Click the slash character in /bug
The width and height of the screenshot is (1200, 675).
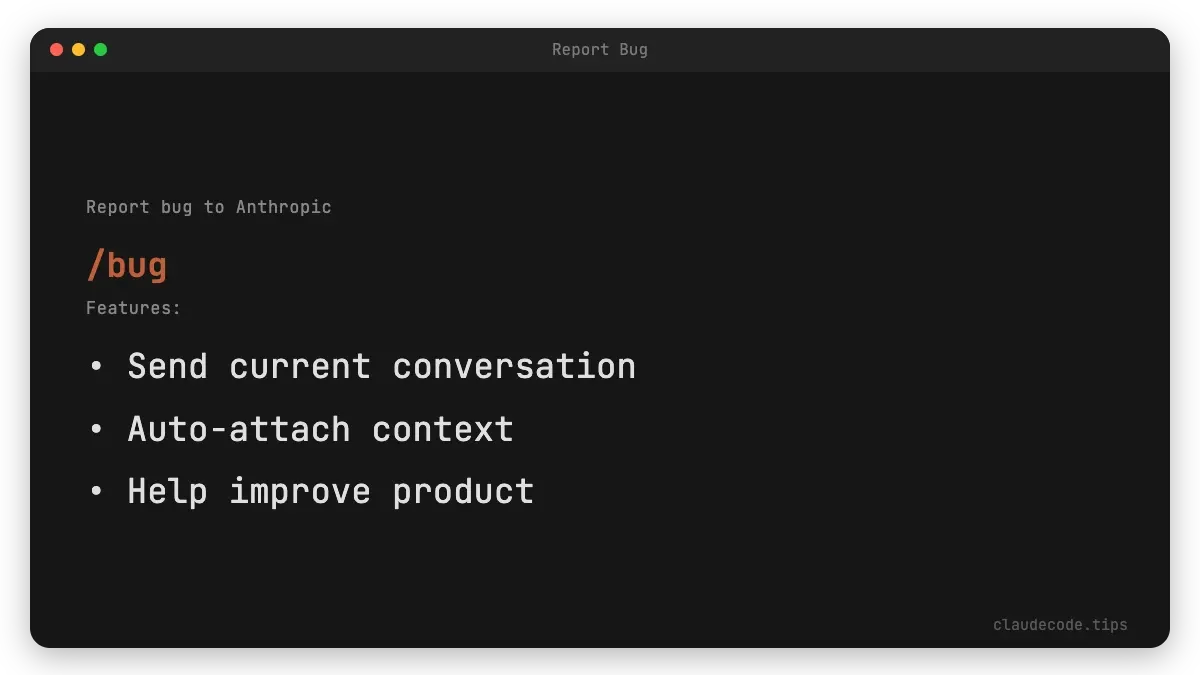(96, 266)
